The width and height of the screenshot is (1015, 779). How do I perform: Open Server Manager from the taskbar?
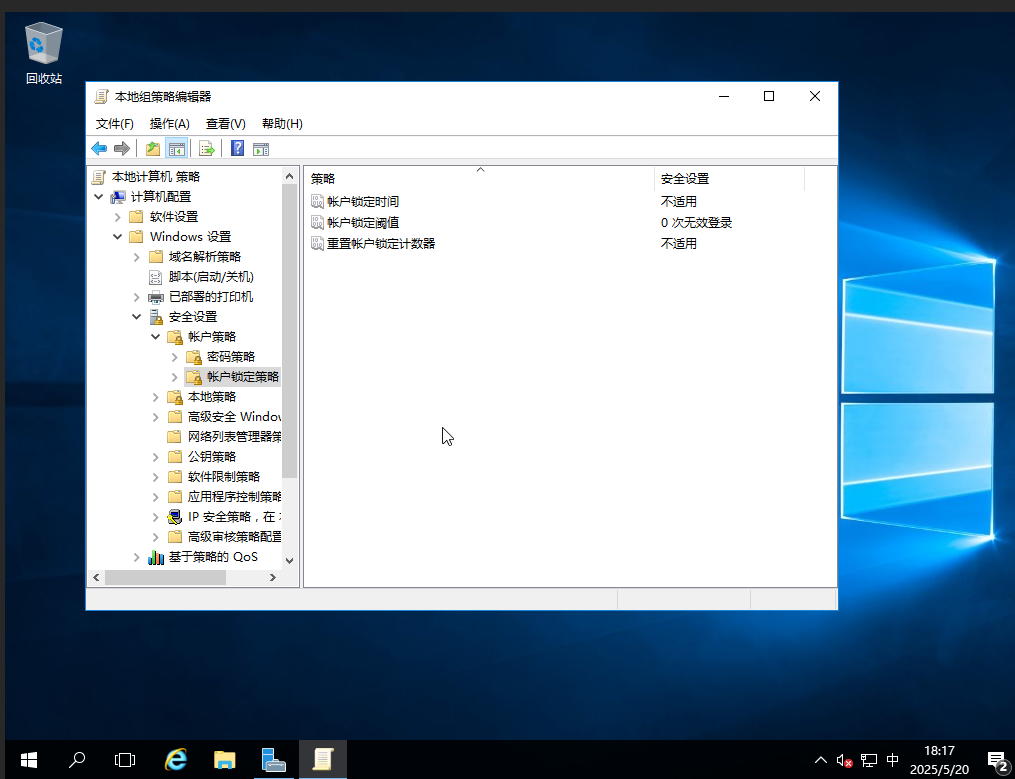pos(274,760)
